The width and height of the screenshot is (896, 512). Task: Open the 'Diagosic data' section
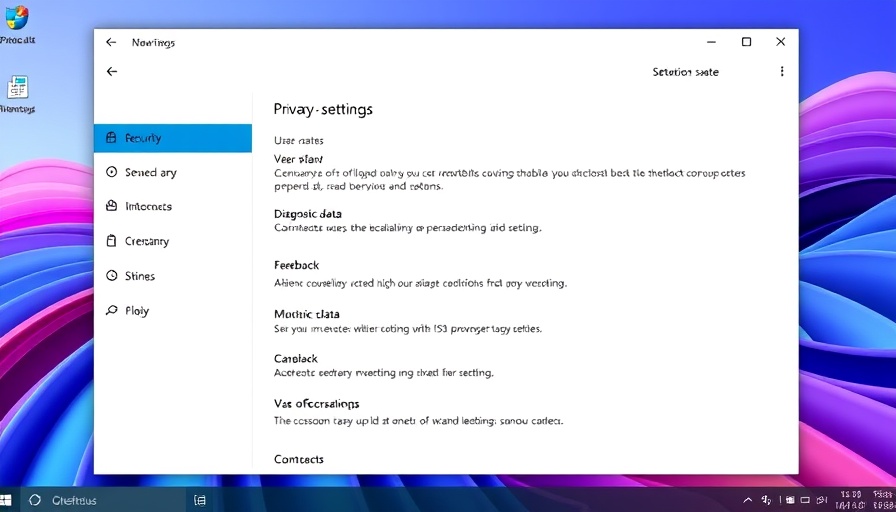307,214
